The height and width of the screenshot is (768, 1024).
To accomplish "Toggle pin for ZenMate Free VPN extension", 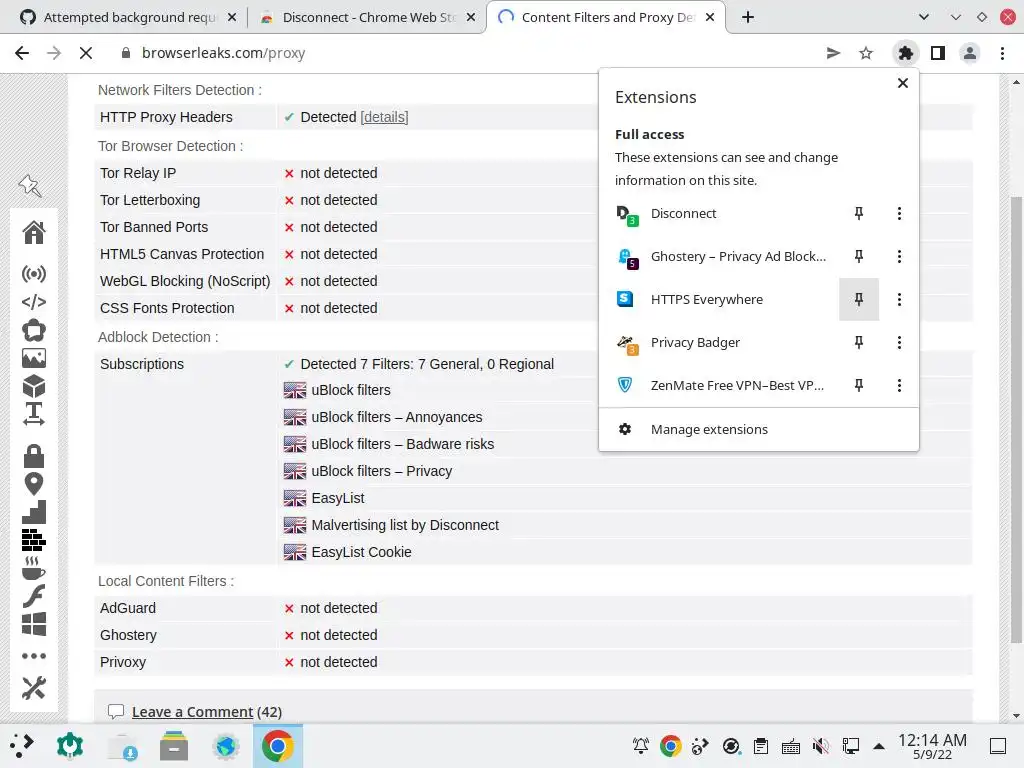I will point(859,385).
